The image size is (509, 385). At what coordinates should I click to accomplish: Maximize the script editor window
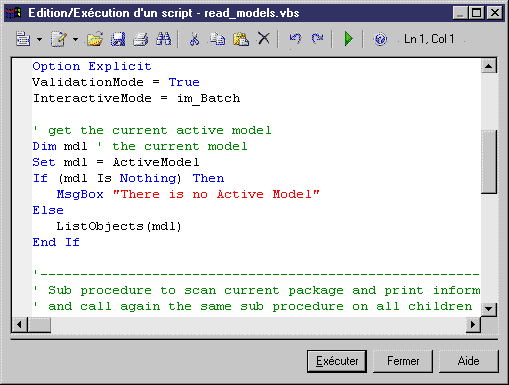click(x=476, y=13)
